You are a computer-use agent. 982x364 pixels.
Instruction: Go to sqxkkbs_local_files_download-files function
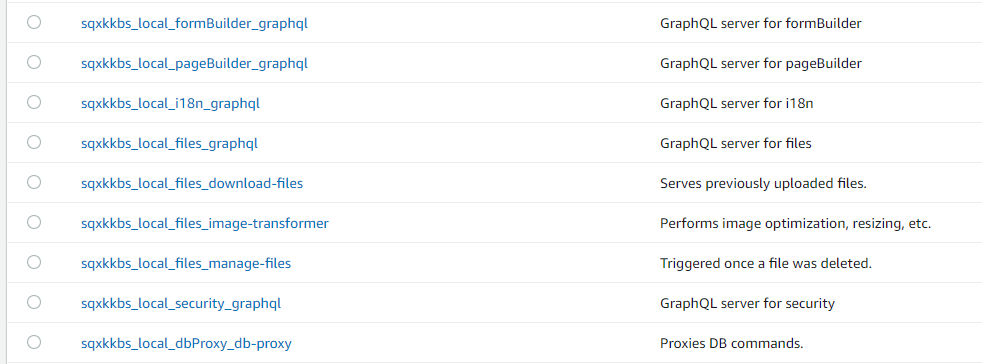pyautogui.click(x=192, y=184)
